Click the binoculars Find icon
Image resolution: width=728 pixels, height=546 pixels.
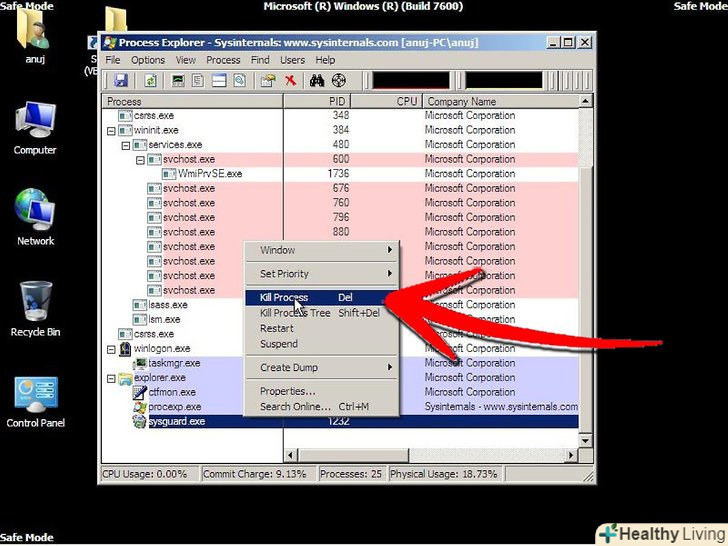pyautogui.click(x=317, y=81)
